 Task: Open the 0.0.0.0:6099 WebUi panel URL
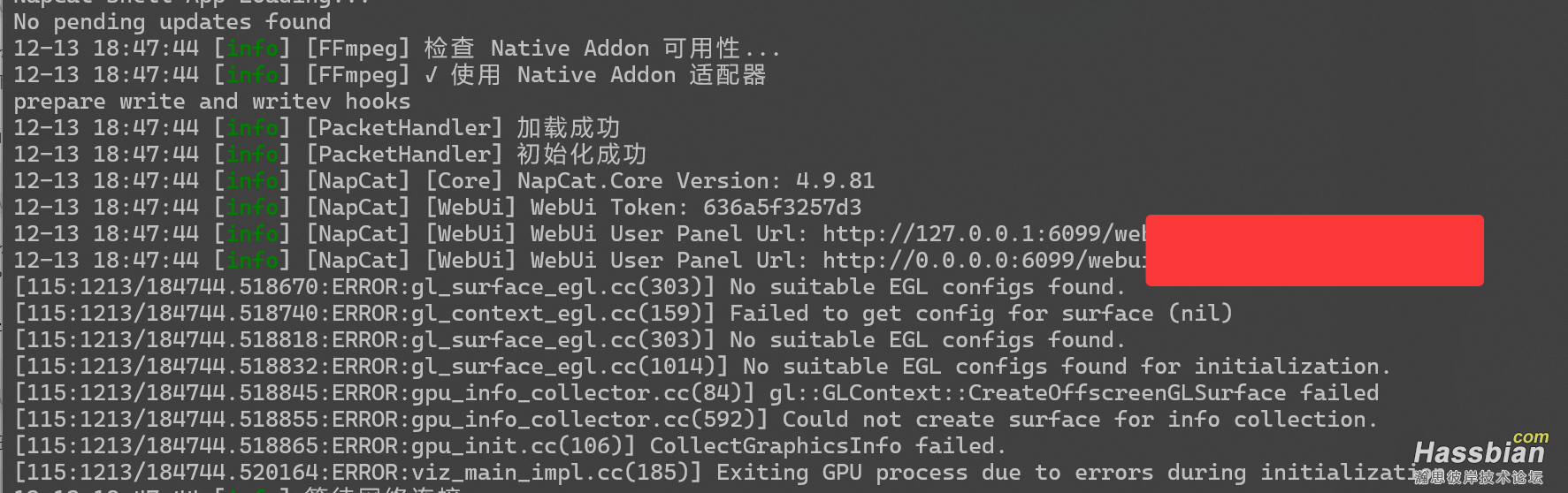(x=983, y=261)
